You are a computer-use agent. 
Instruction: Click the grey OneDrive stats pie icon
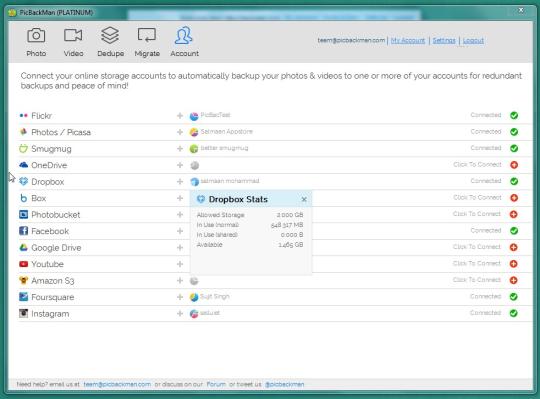pos(195,166)
